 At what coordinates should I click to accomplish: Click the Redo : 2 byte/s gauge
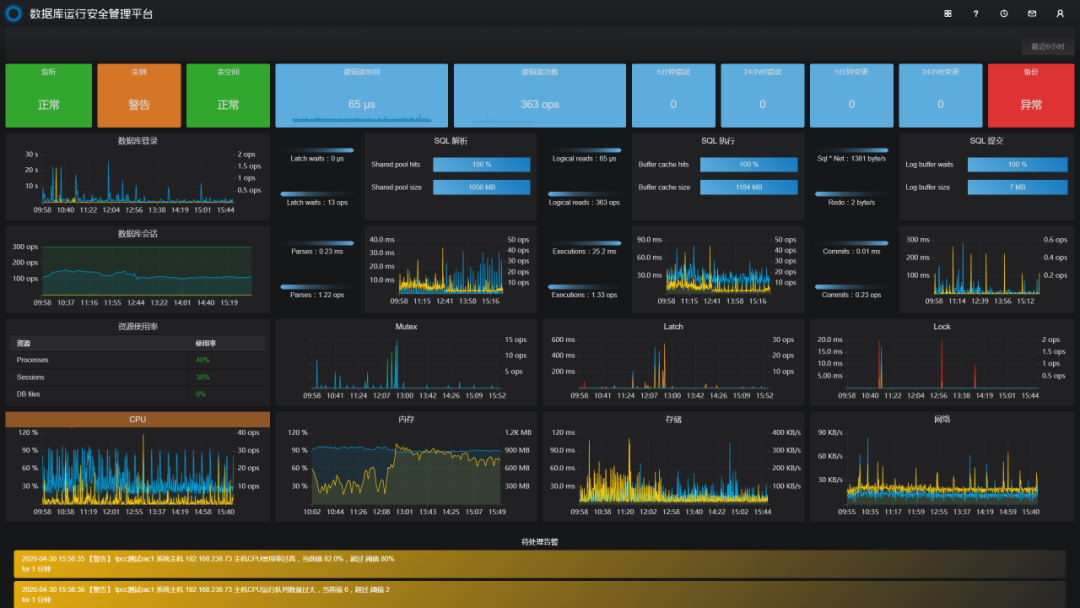click(851, 198)
